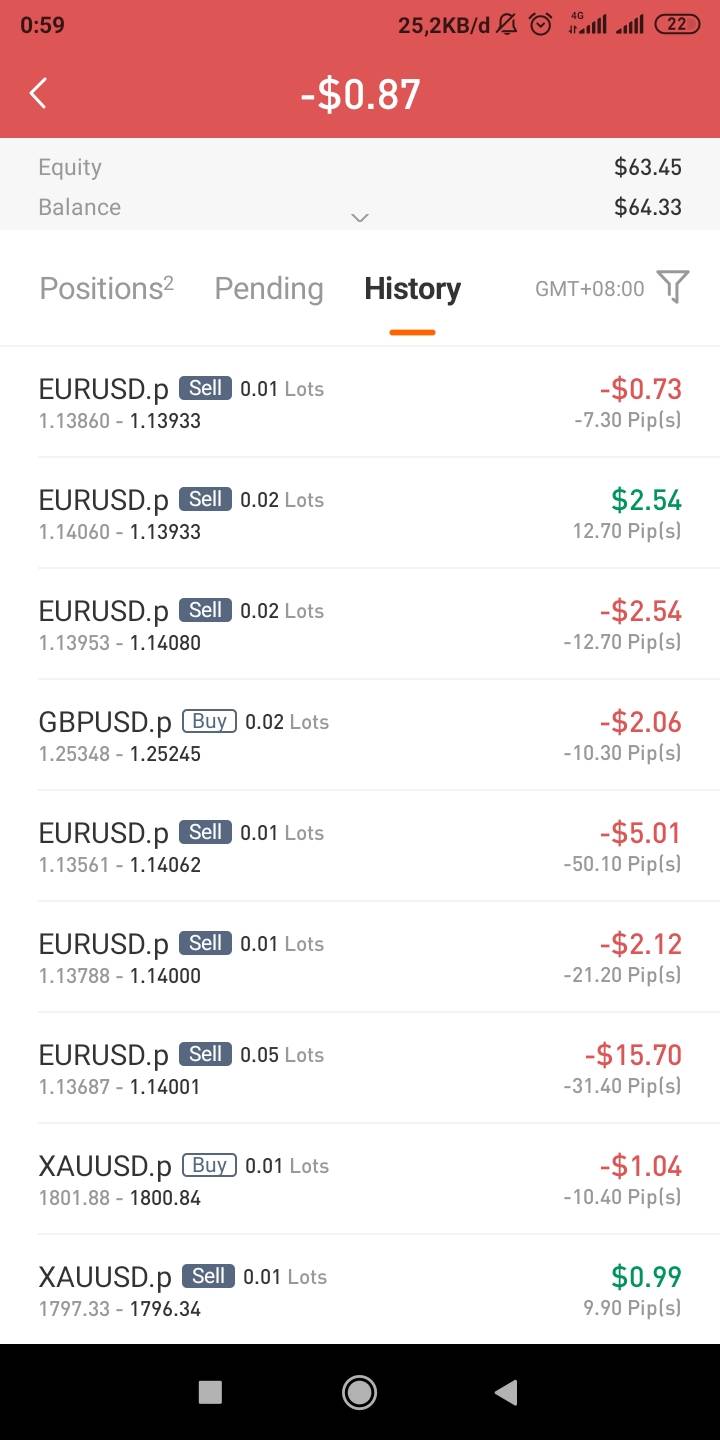Image resolution: width=720 pixels, height=1440 pixels.
Task: Open the XAUUSD.p Sell trade with $0.99 profit
Action: click(x=360, y=1290)
